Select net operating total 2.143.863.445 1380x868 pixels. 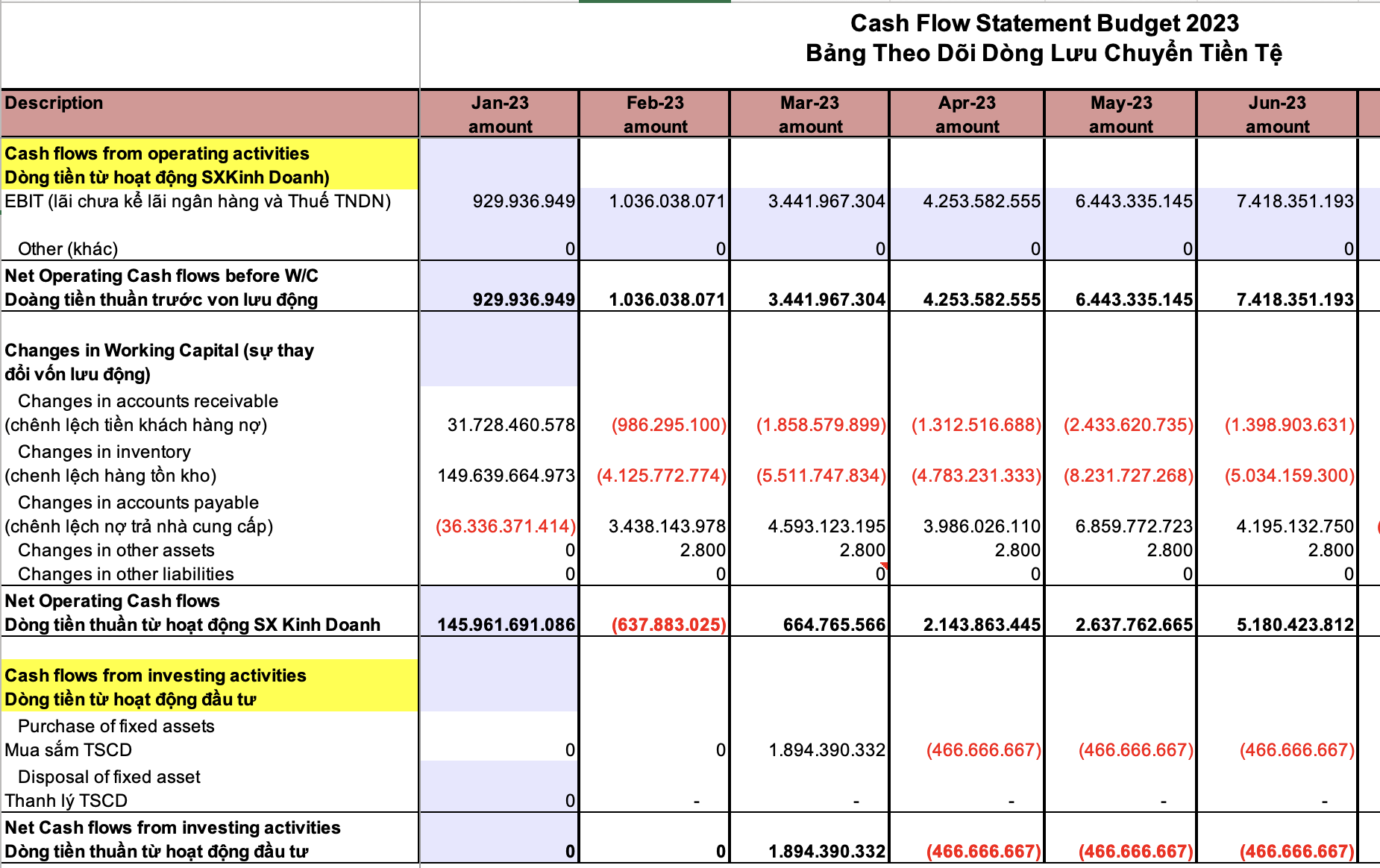coord(982,625)
